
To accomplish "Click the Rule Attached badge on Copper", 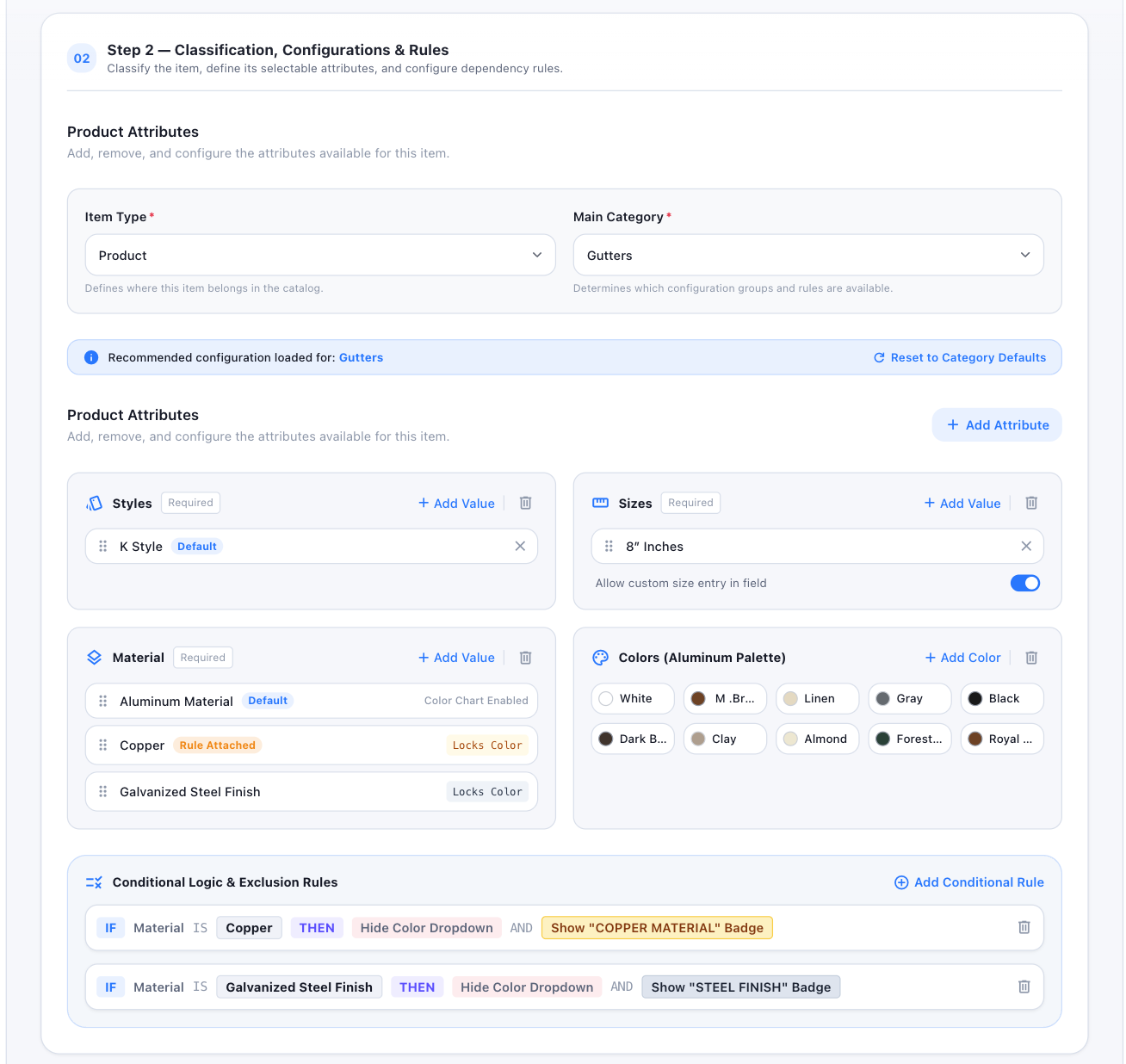I will 217,745.
